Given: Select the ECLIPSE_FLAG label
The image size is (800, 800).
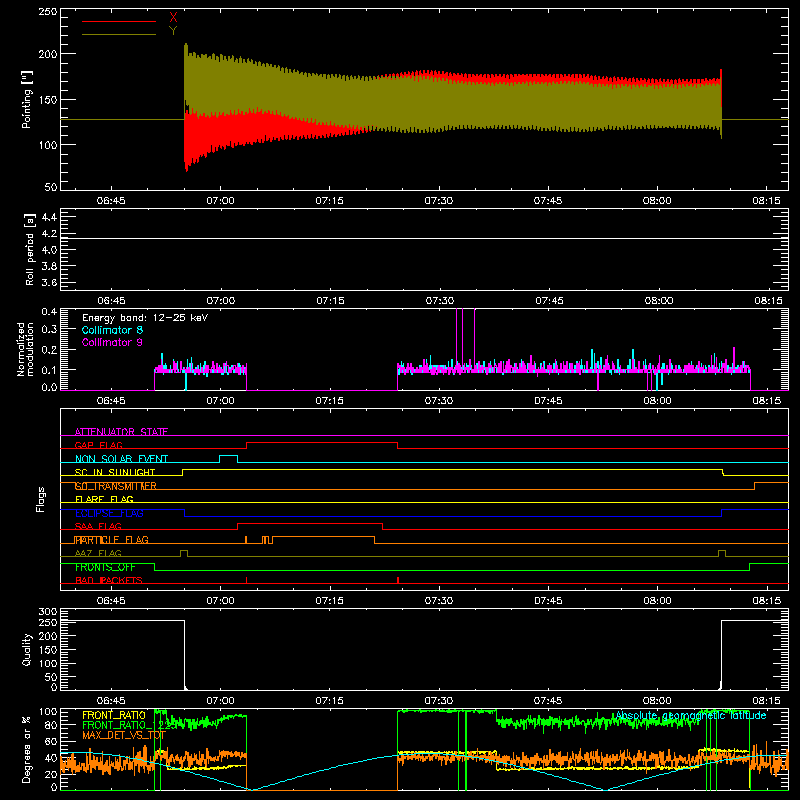Looking at the screenshot, I should click(109, 513).
